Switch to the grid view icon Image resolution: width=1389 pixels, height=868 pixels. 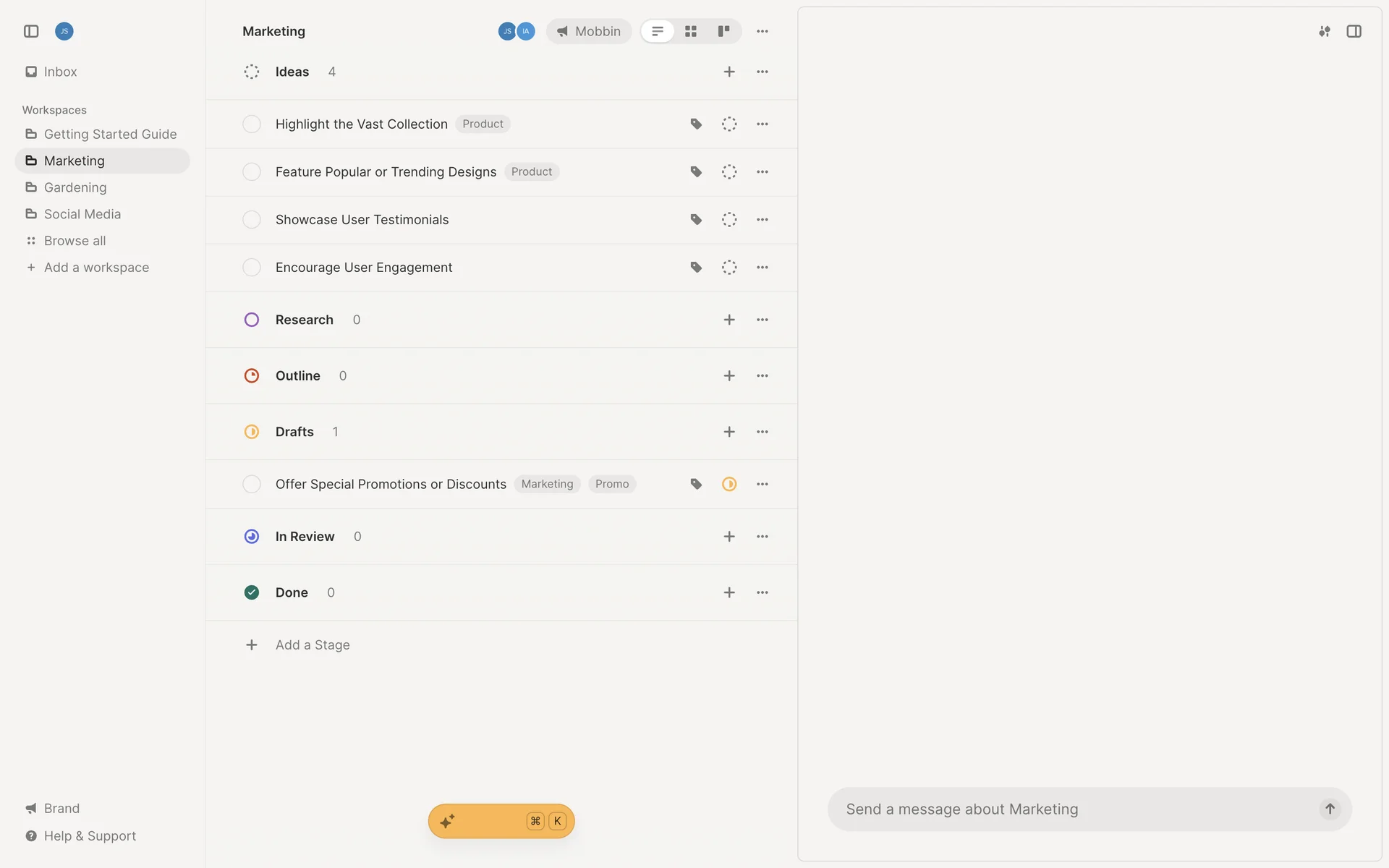pyautogui.click(x=691, y=31)
